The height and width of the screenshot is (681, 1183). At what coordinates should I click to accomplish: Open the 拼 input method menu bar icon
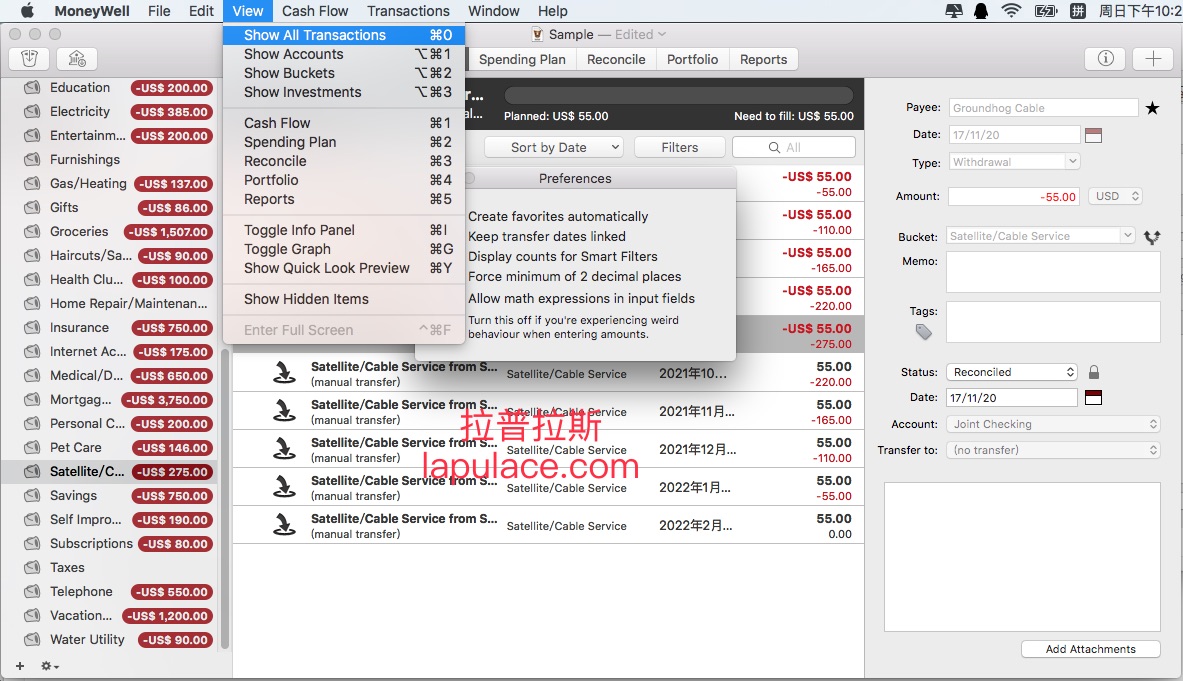pyautogui.click(x=1078, y=11)
